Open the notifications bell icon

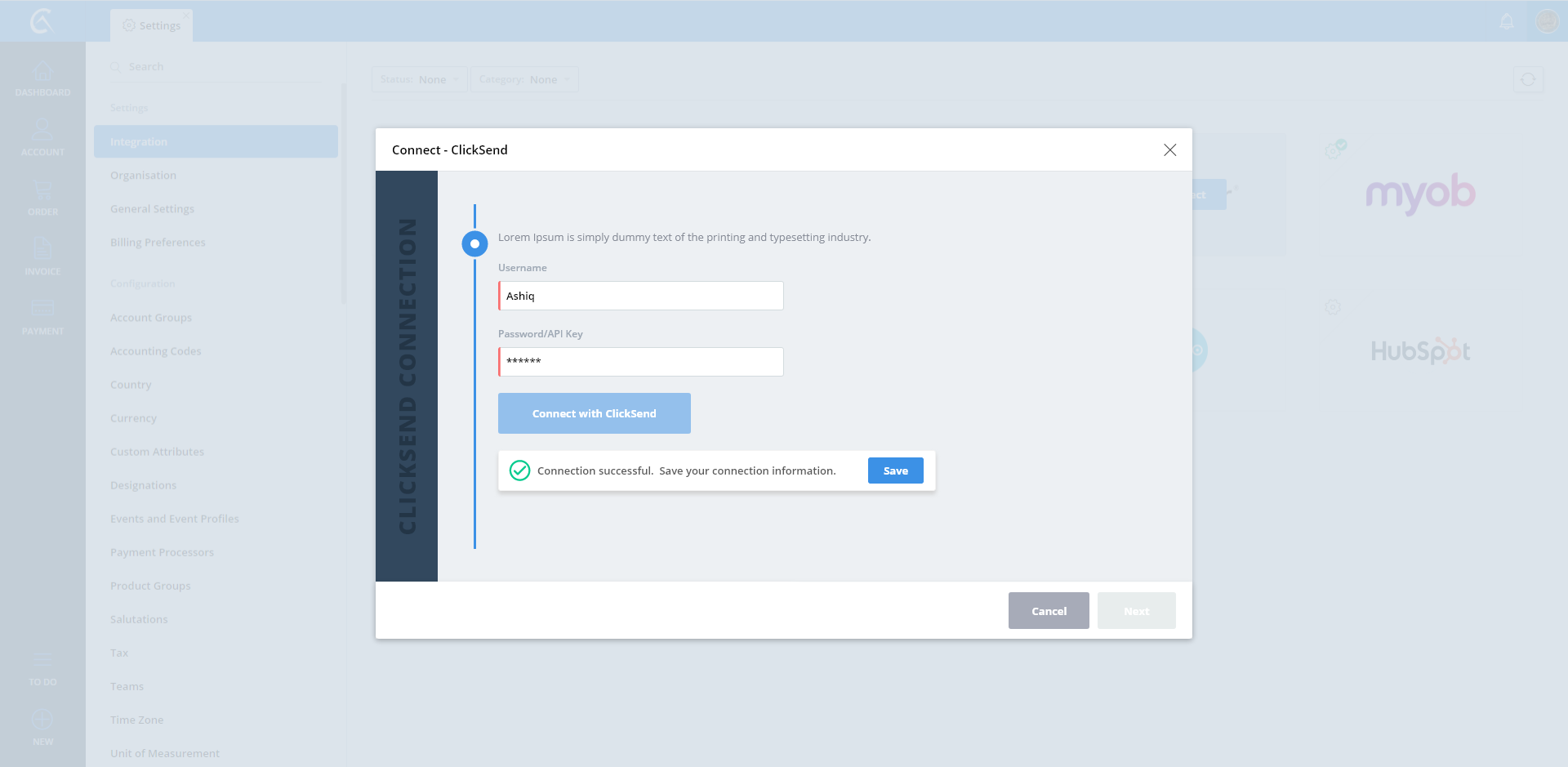(1507, 22)
